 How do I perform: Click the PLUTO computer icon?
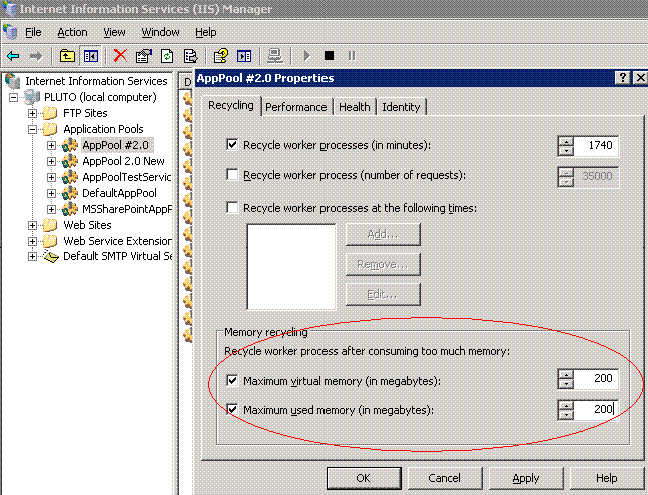tap(32, 97)
